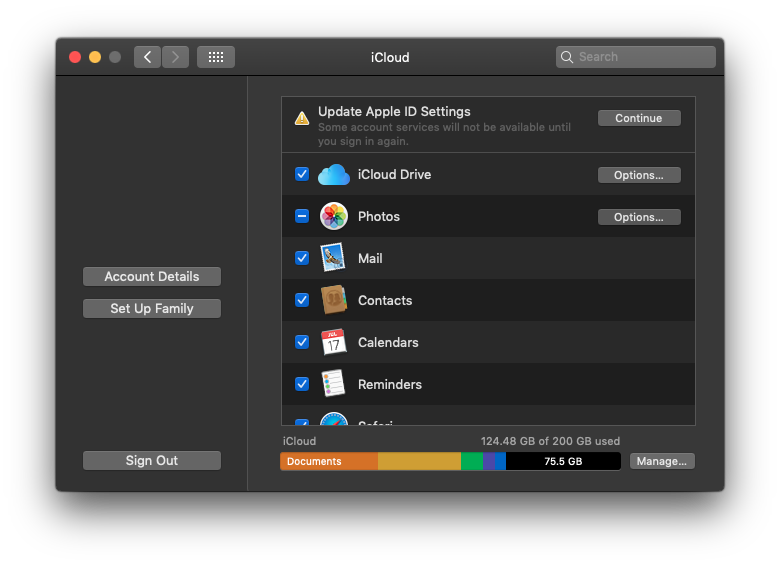Viewport: 780px width, 565px height.
Task: Open iCloud Drive Options
Action: [639, 175]
